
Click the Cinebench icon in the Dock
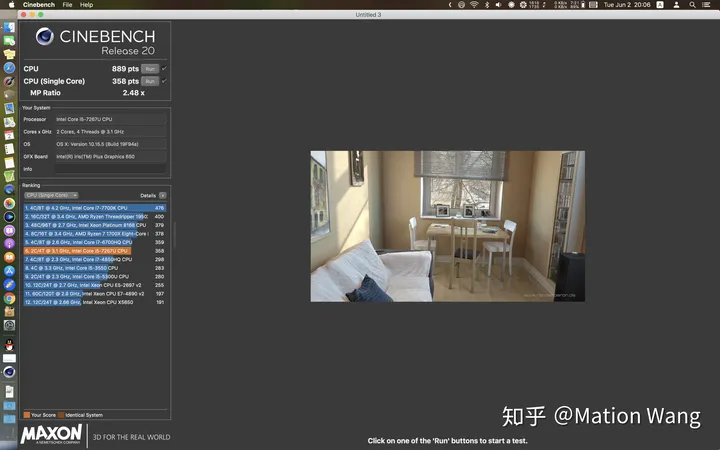(9, 372)
